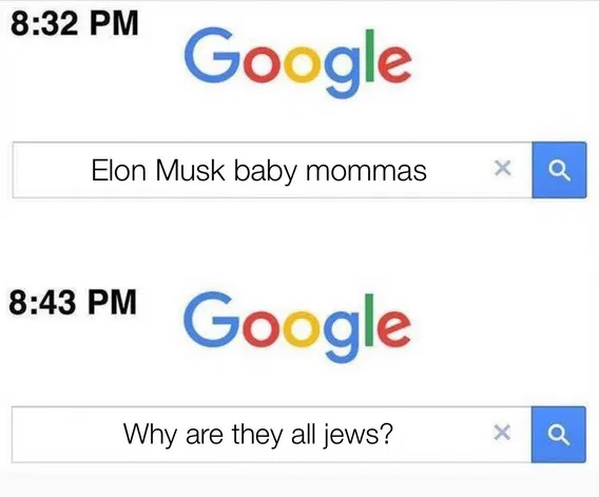Image resolution: width=599 pixels, height=497 pixels.
Task: Click the lower Google logo
Action: click(x=297, y=326)
